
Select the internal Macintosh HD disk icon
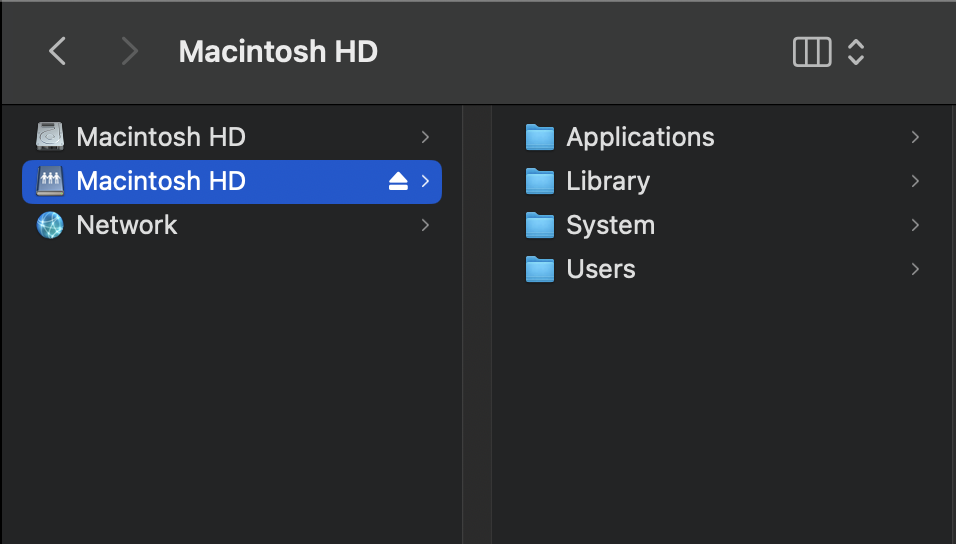(50, 136)
